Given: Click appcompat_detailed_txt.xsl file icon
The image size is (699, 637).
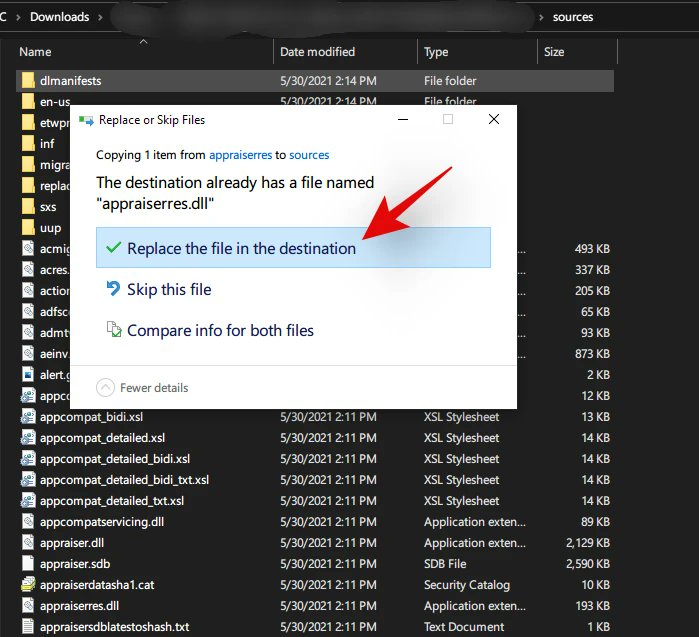Looking at the screenshot, I should [28, 500].
